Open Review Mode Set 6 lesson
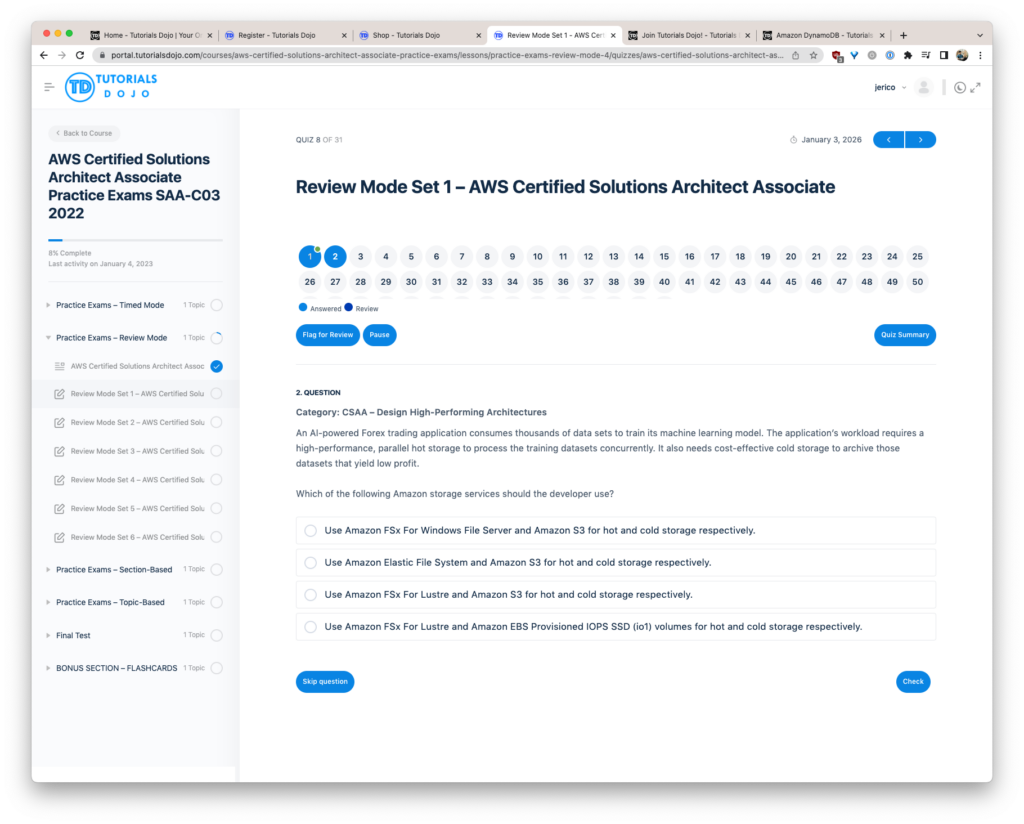The image size is (1024, 824). (x=137, y=537)
